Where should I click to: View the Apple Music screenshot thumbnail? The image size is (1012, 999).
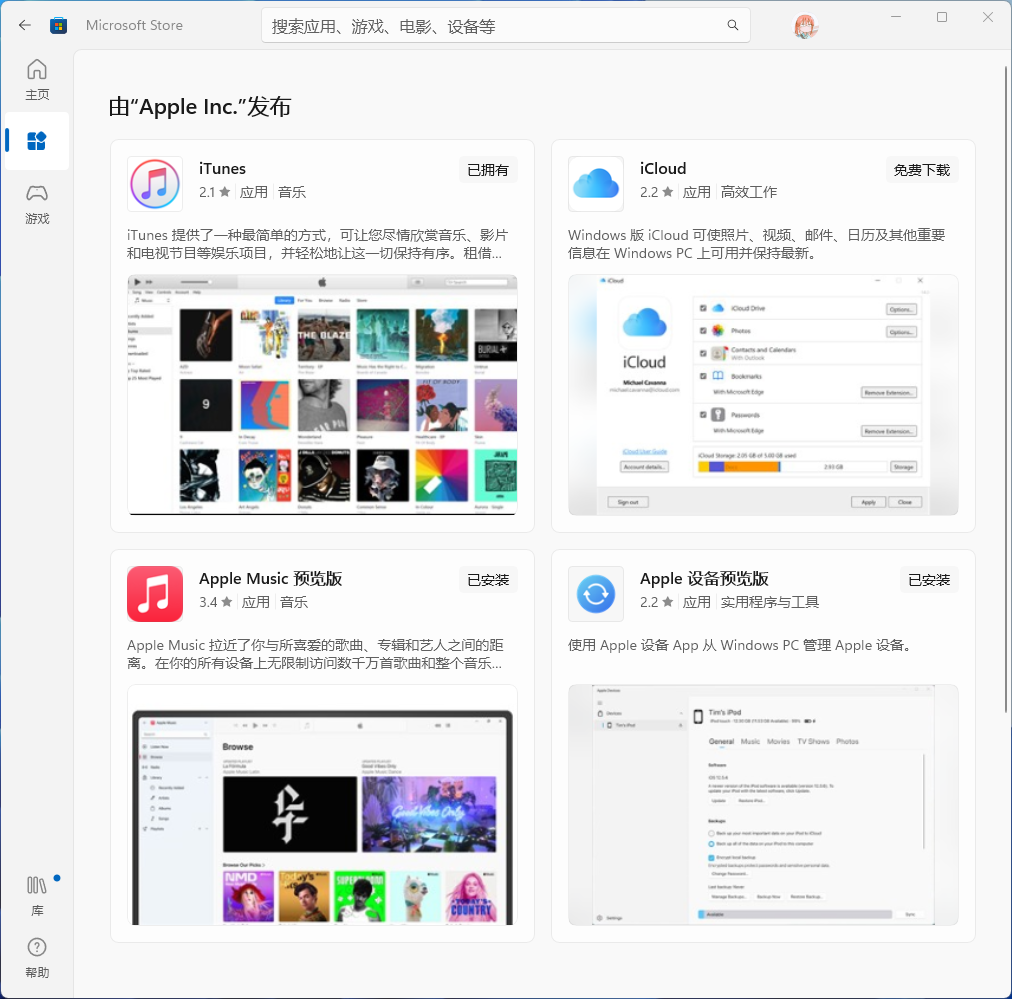tap(322, 805)
